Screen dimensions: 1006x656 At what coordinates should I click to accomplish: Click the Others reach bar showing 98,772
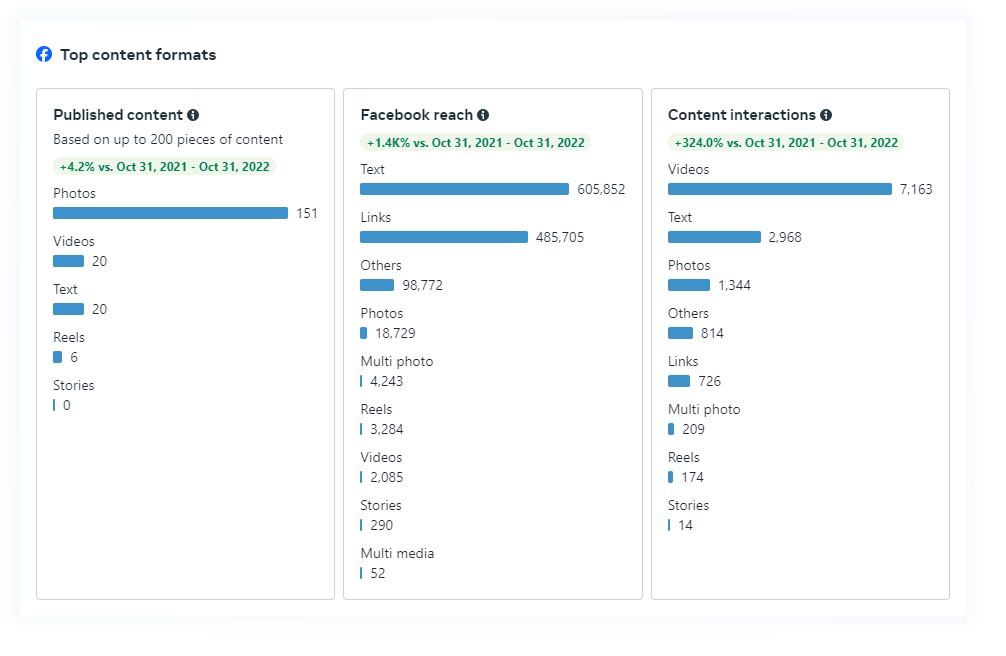pyautogui.click(x=377, y=285)
